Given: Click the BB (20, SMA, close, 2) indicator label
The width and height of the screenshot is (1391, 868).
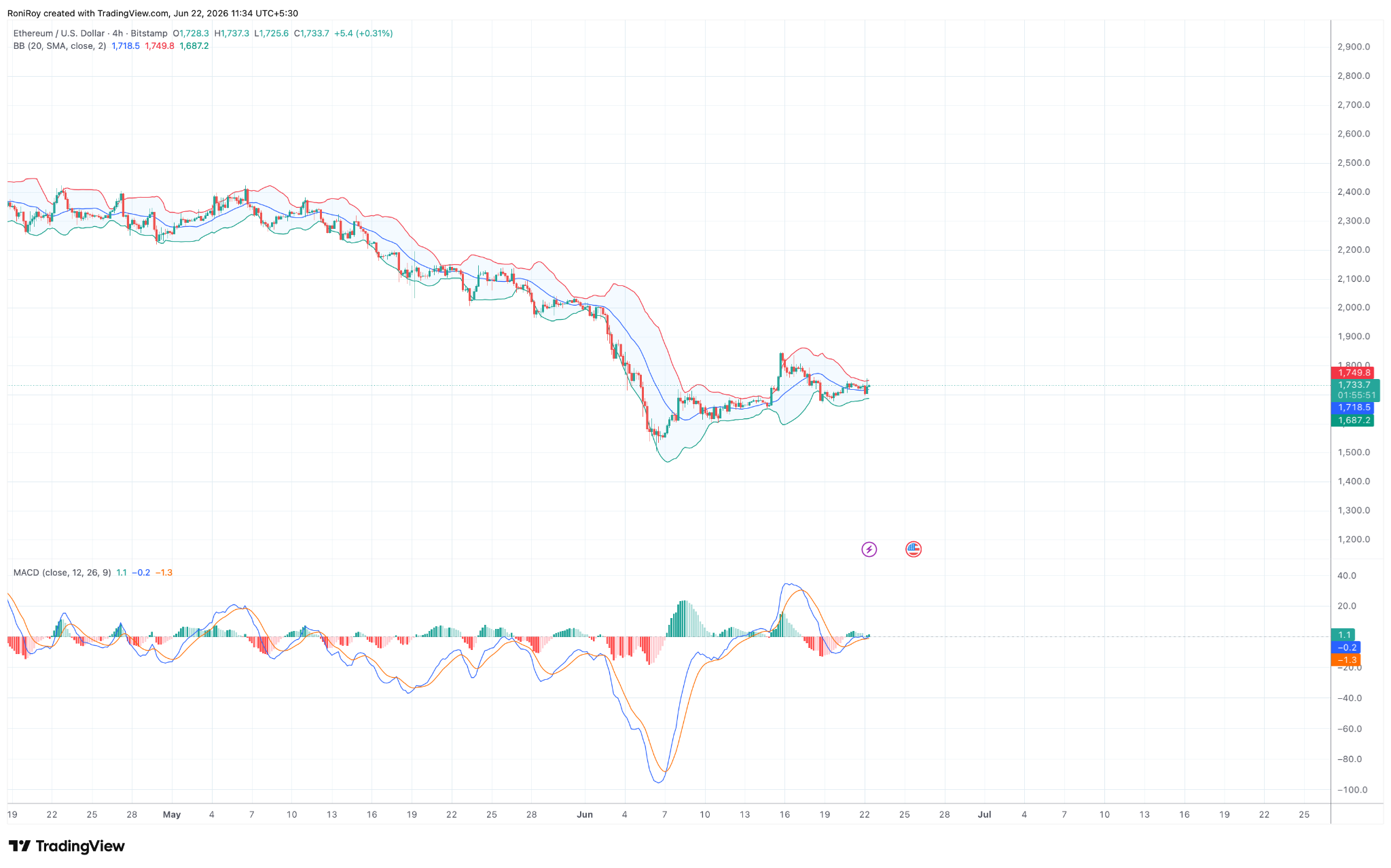Looking at the screenshot, I should 60,46.
